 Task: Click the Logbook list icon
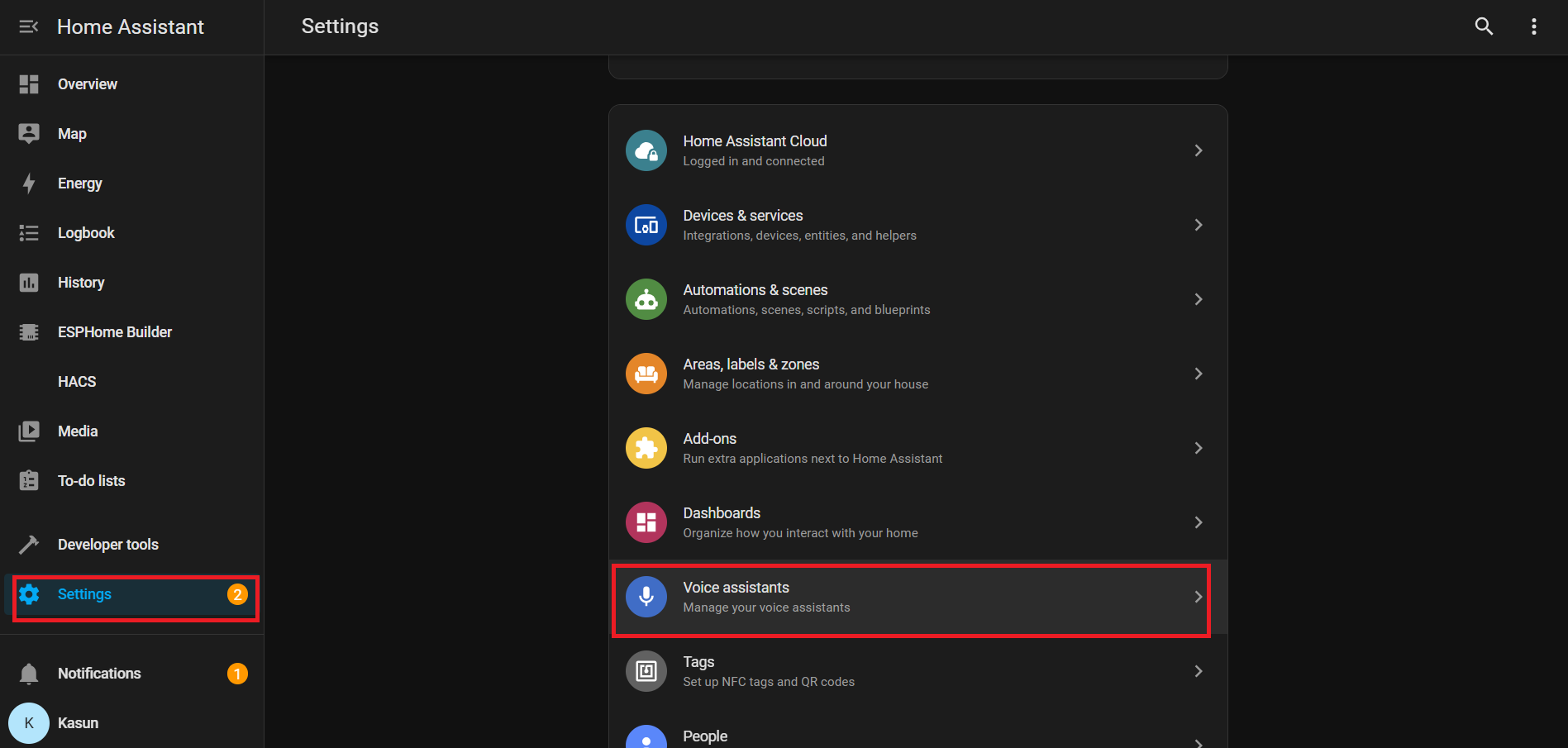pyautogui.click(x=29, y=233)
